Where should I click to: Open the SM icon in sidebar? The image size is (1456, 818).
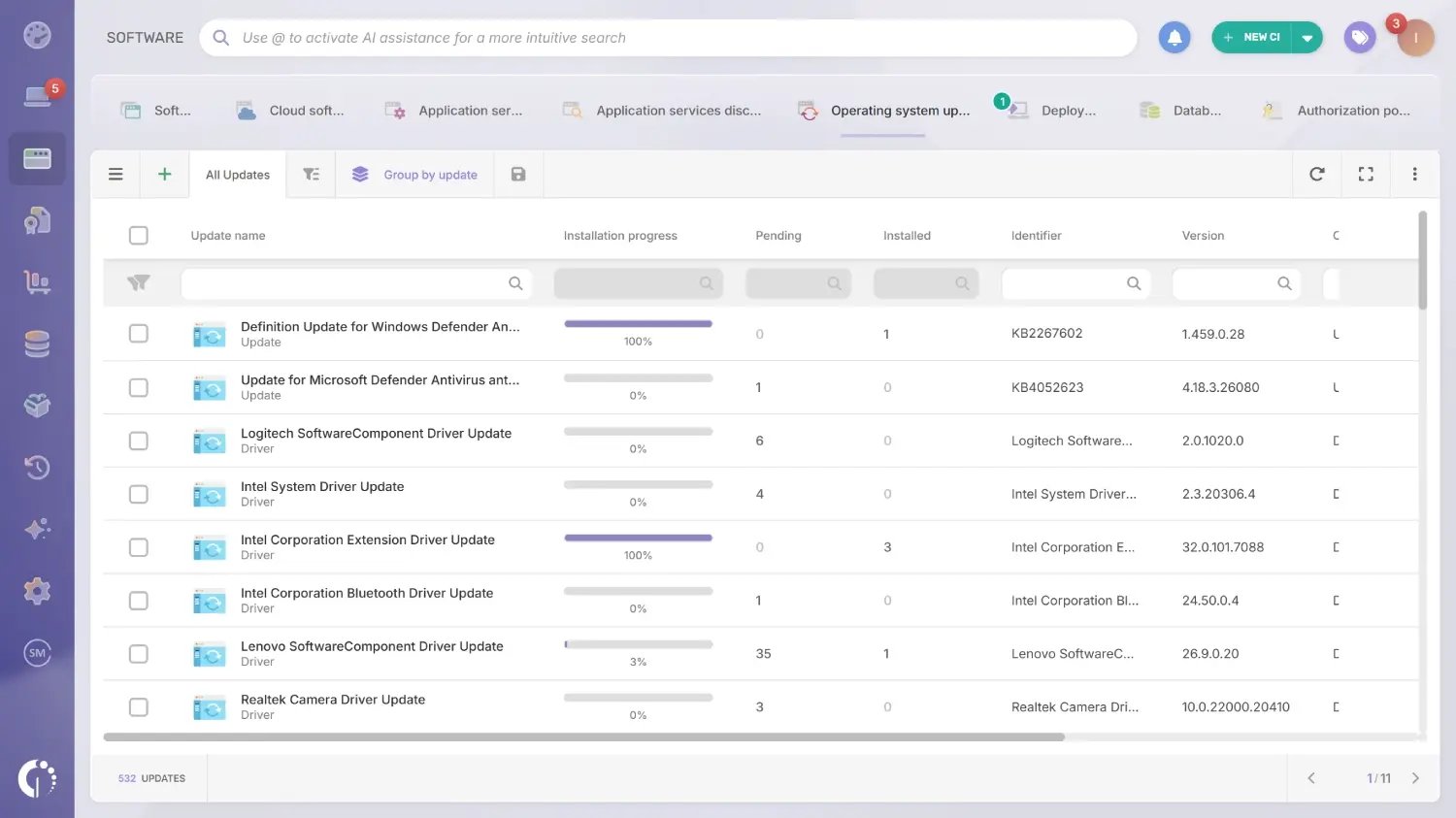click(37, 653)
